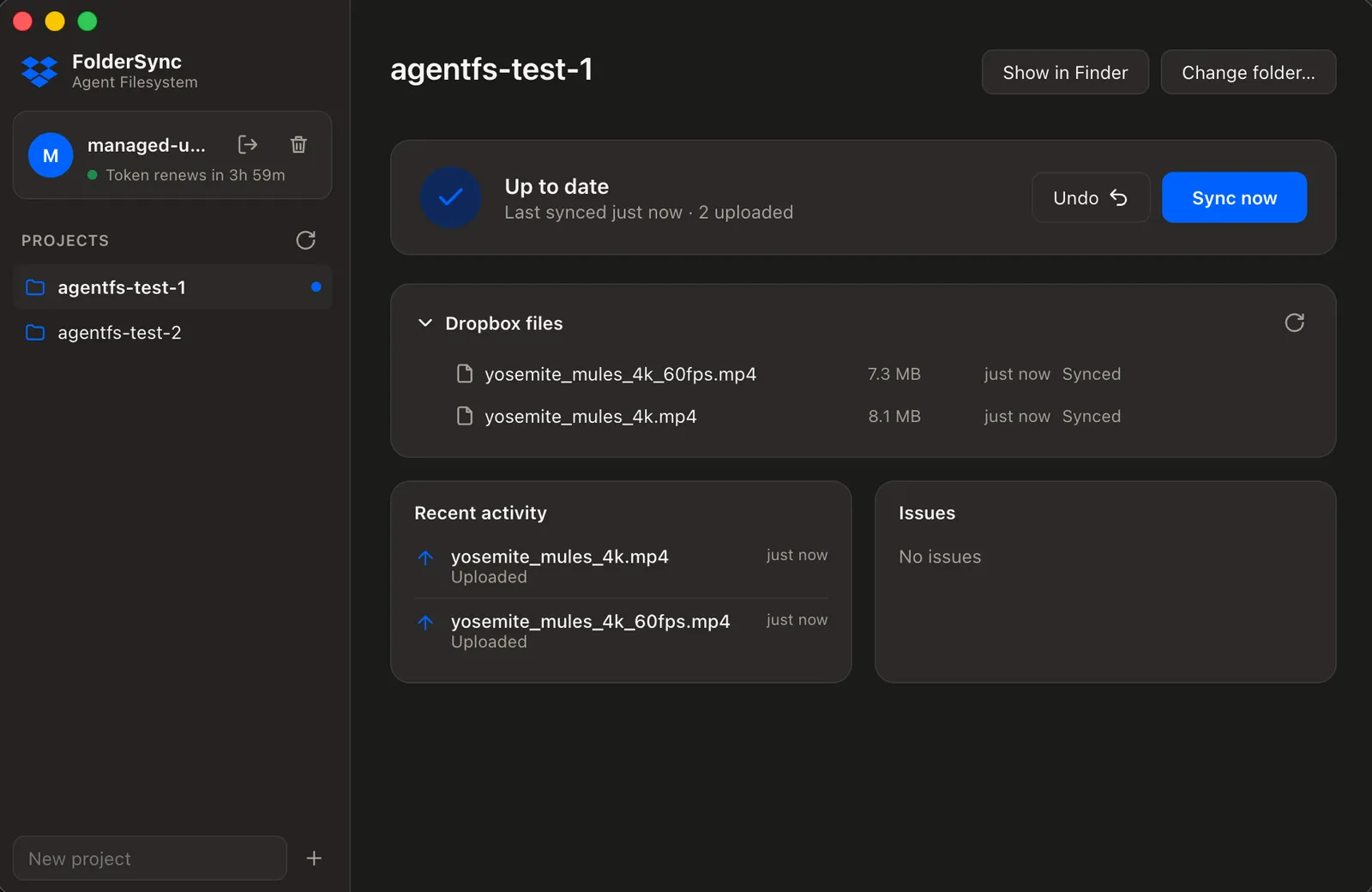Click upload arrow for yosemite_mules_4k.mp4 activity
This screenshot has height=892, width=1372.
pyautogui.click(x=425, y=557)
